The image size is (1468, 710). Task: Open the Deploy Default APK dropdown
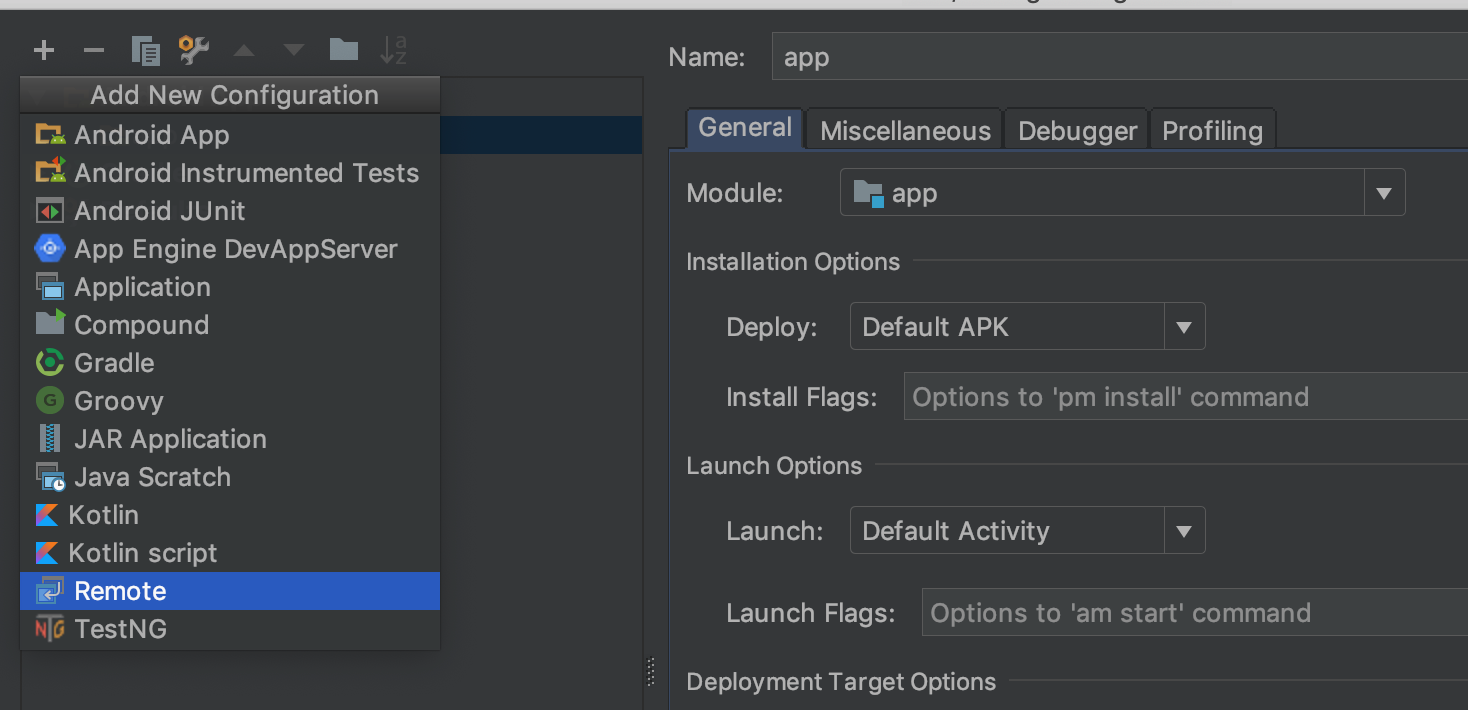tap(1184, 327)
